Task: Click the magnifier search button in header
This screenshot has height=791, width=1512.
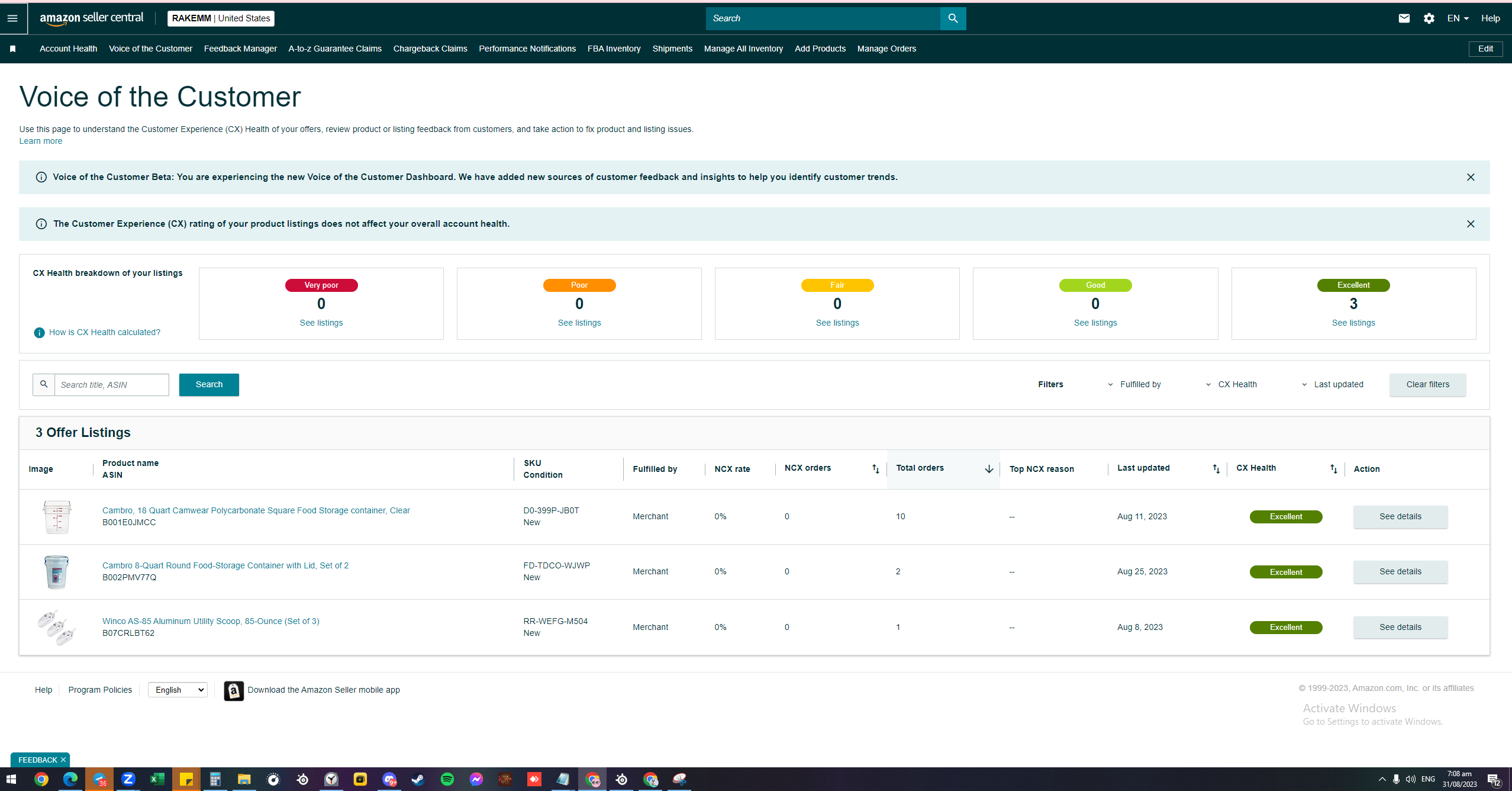Action: click(x=953, y=18)
